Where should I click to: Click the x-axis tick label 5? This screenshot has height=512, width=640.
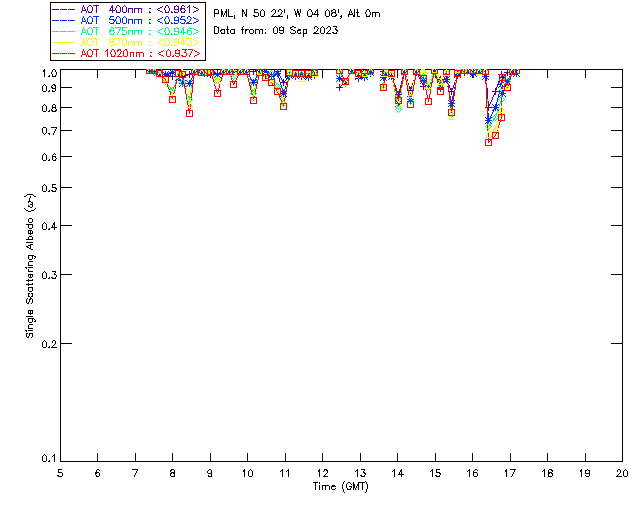point(60,473)
